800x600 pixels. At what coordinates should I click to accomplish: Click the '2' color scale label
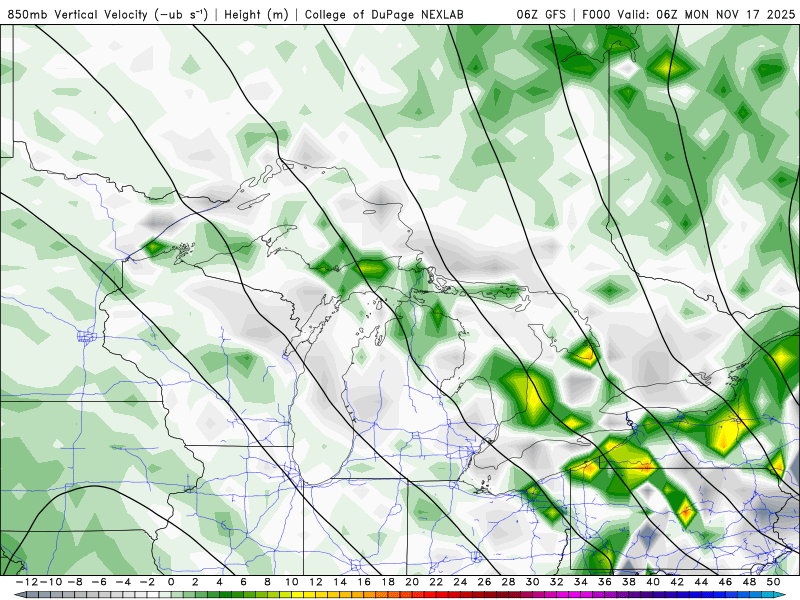tap(195, 582)
